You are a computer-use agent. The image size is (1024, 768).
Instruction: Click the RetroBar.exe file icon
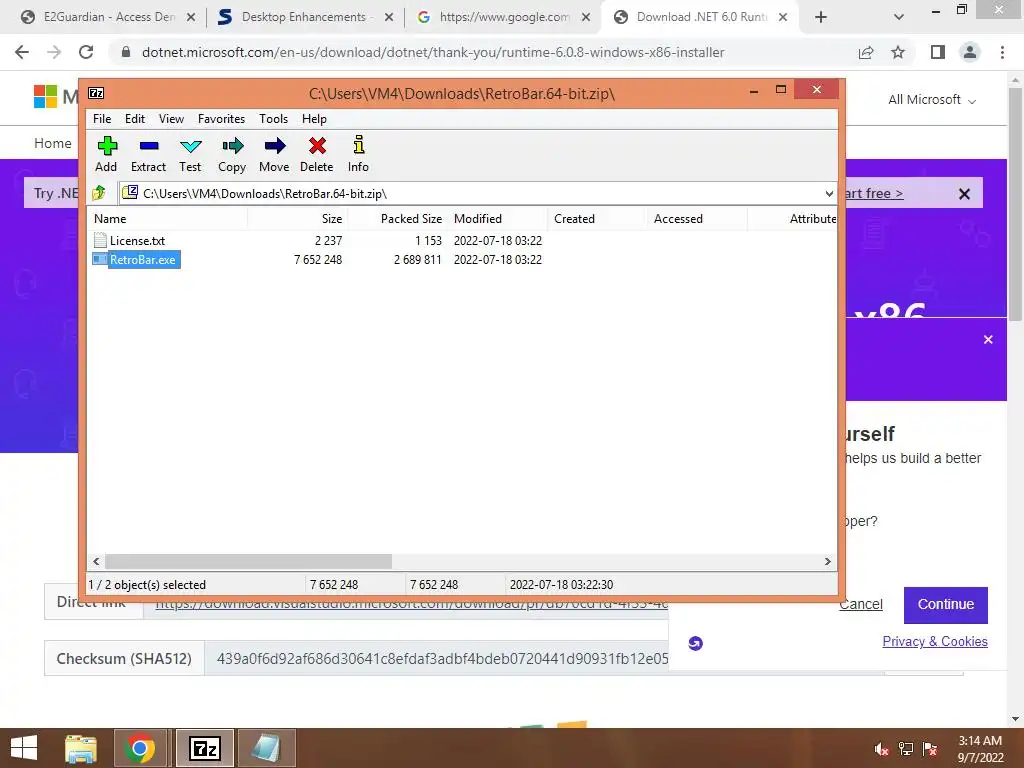point(100,259)
